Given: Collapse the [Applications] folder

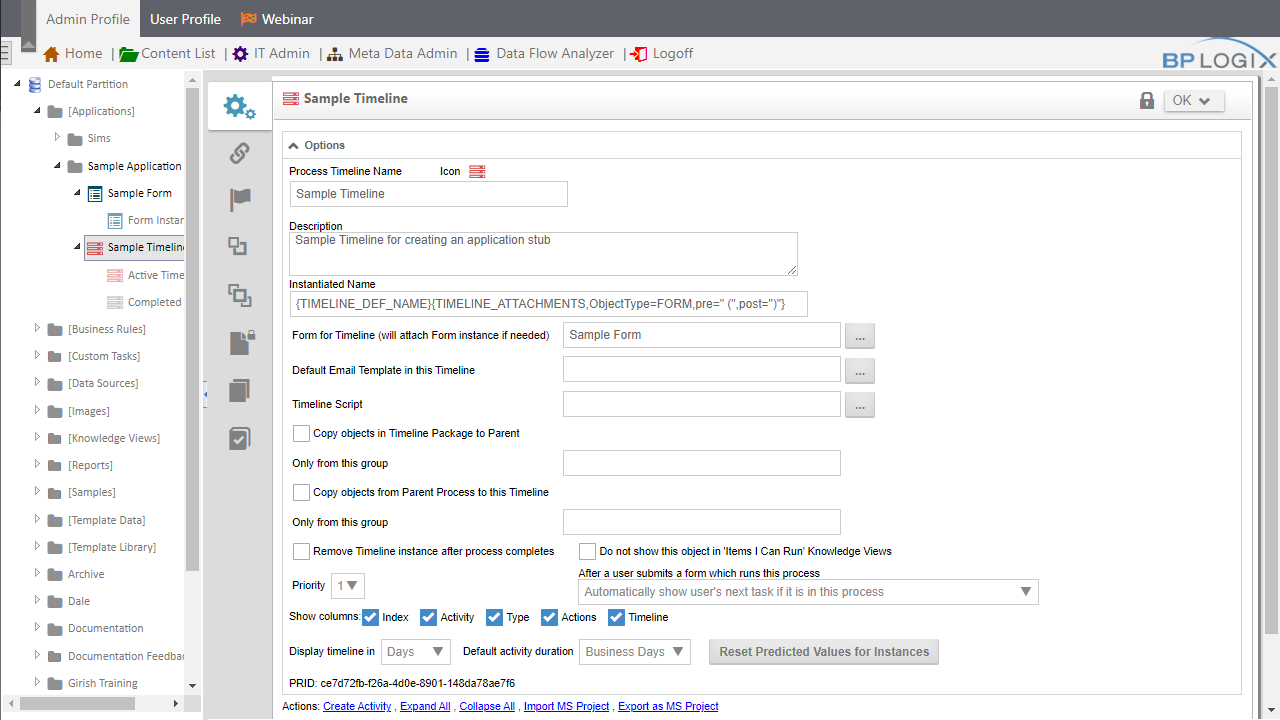Looking at the screenshot, I should click(38, 111).
